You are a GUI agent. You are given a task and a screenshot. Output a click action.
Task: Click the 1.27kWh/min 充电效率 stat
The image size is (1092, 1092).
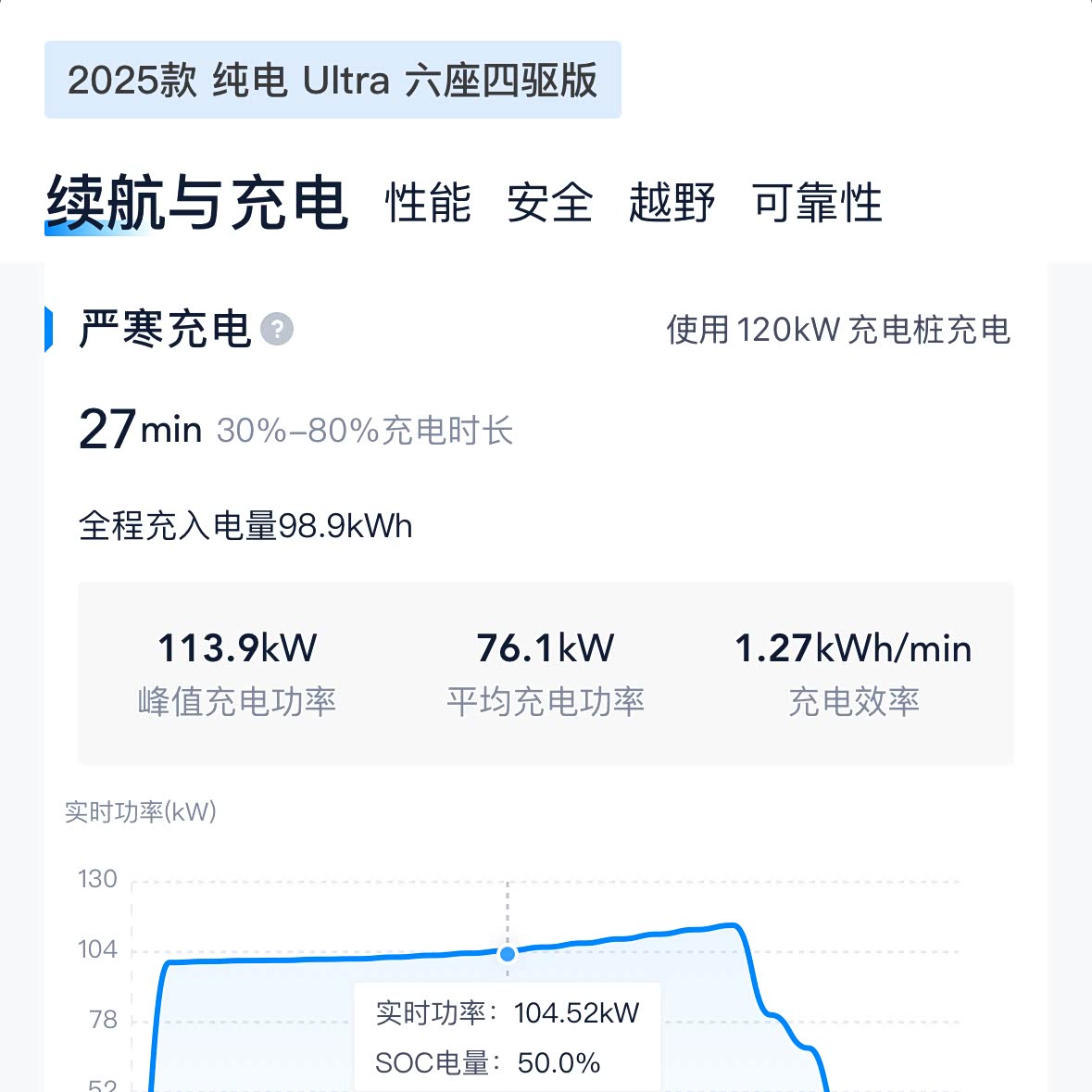[853, 672]
